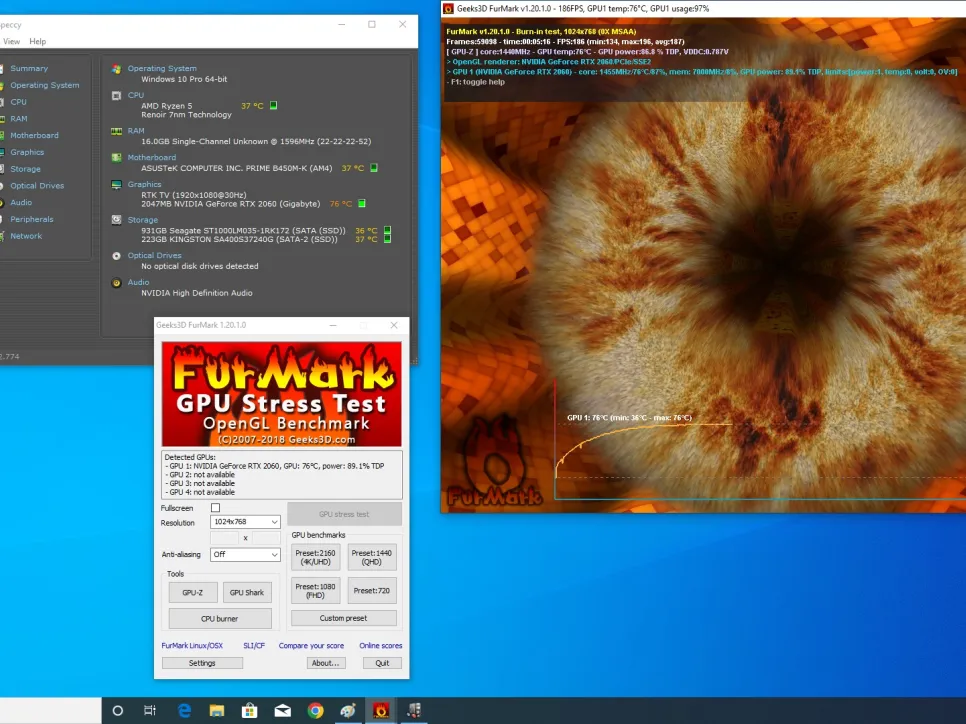Launch Microsoft Edge from the taskbar
Image resolution: width=966 pixels, height=724 pixels.
pos(184,710)
